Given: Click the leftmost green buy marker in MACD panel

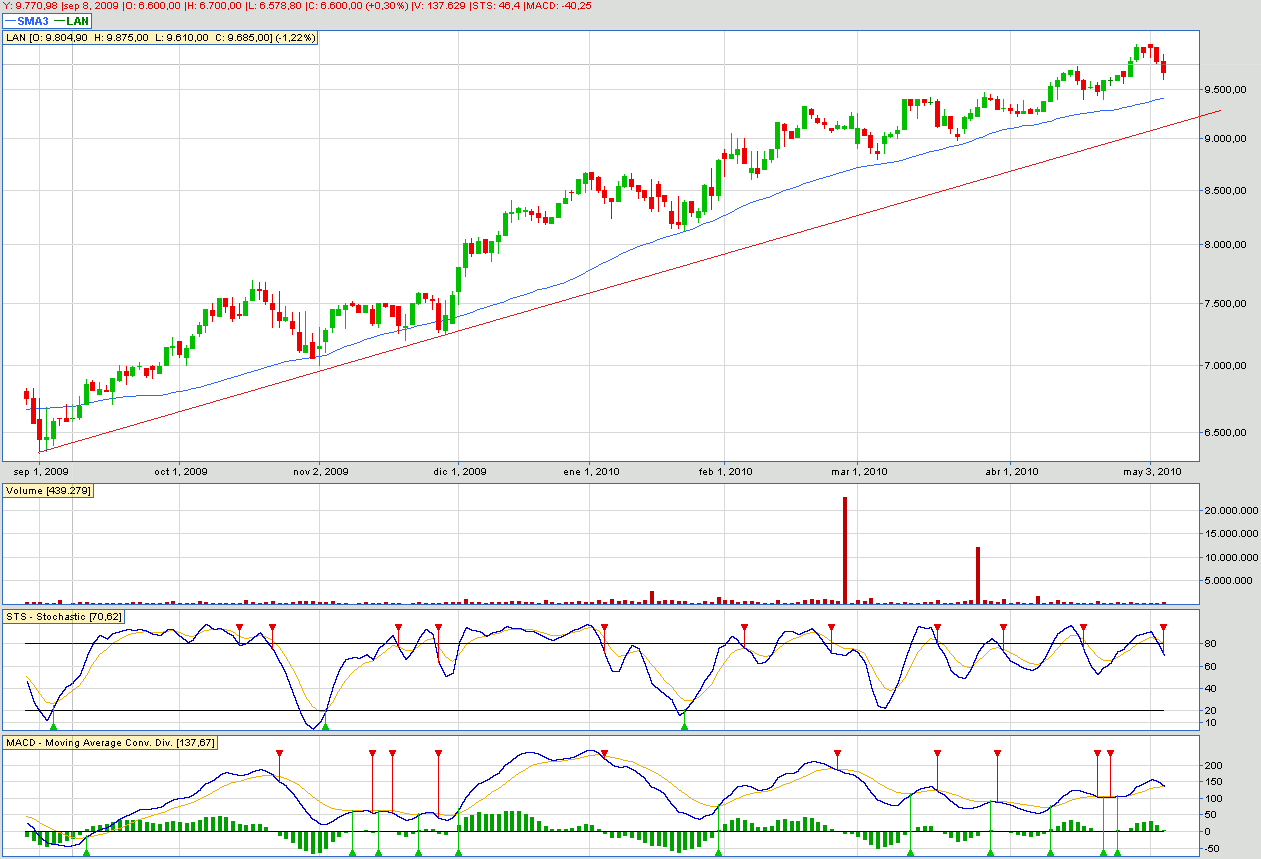Looking at the screenshot, I should click(x=86, y=852).
